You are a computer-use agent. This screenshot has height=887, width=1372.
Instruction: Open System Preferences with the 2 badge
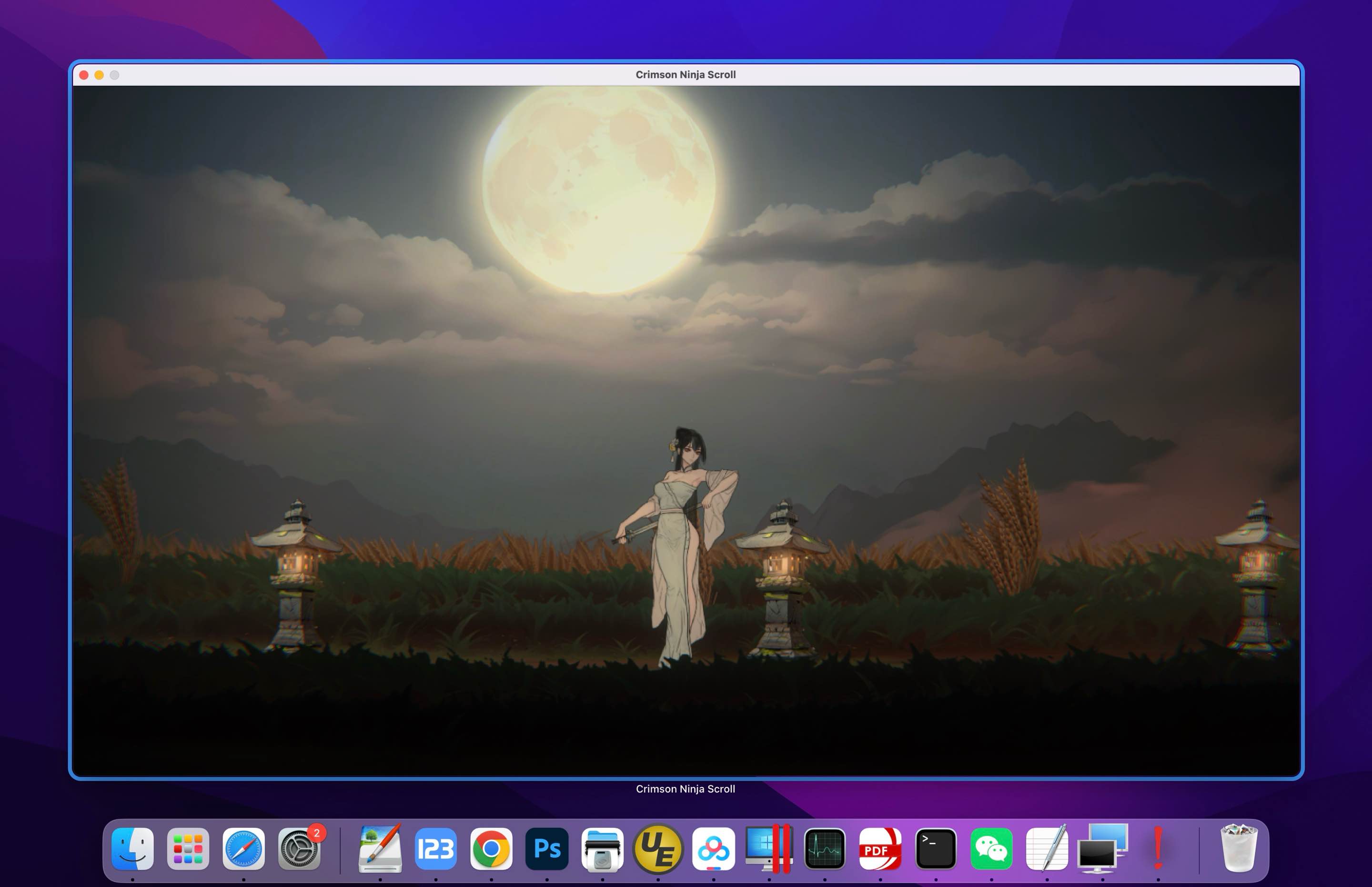pos(300,849)
